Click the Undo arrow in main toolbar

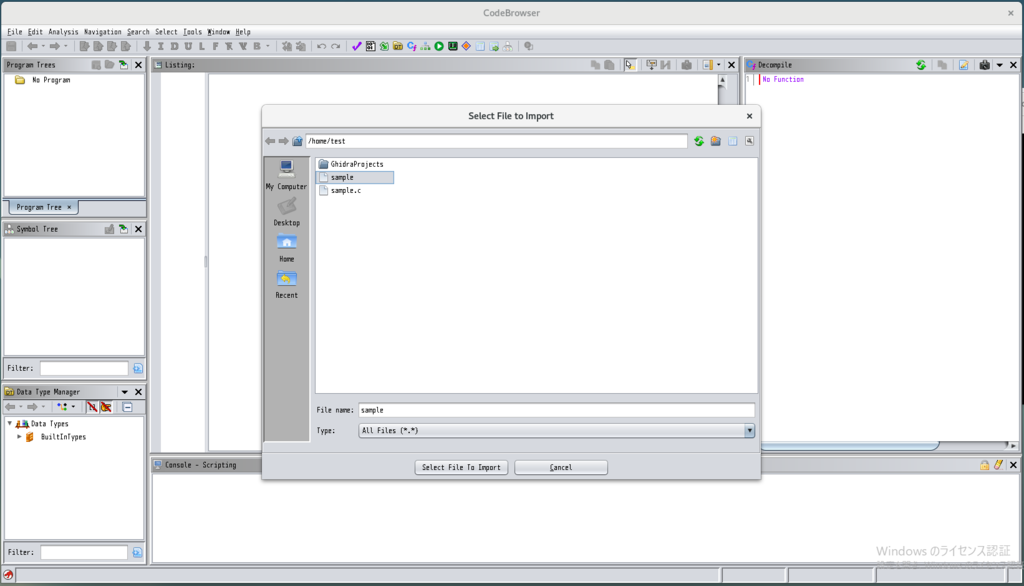click(x=321, y=46)
